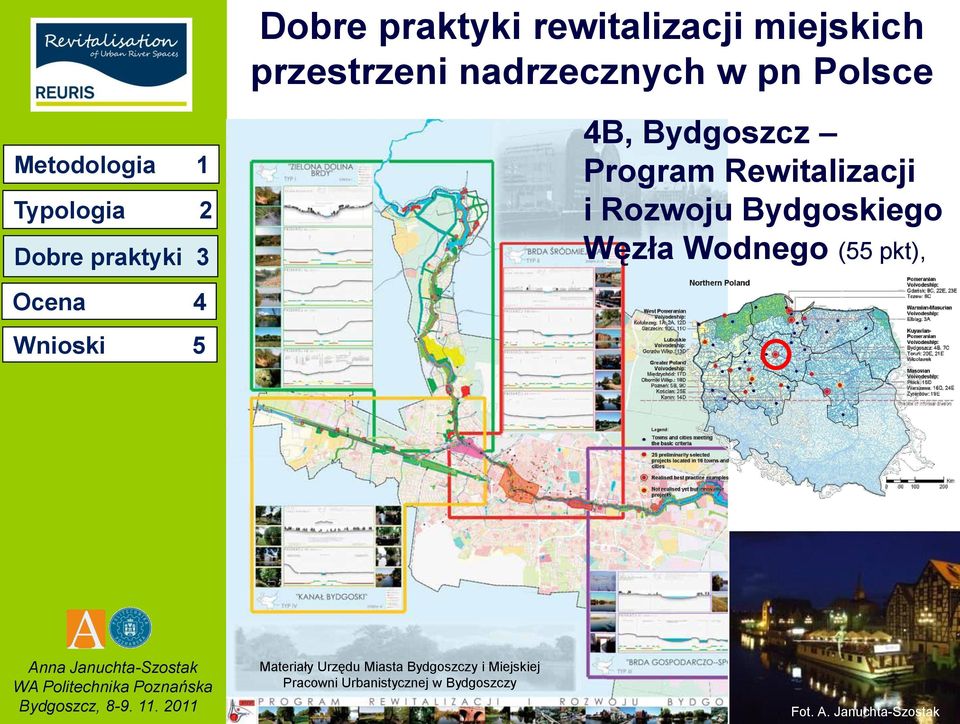Click the text Węzła Wodnego
Viewport: 960px width, 724px height.
pyautogui.click(x=705, y=248)
